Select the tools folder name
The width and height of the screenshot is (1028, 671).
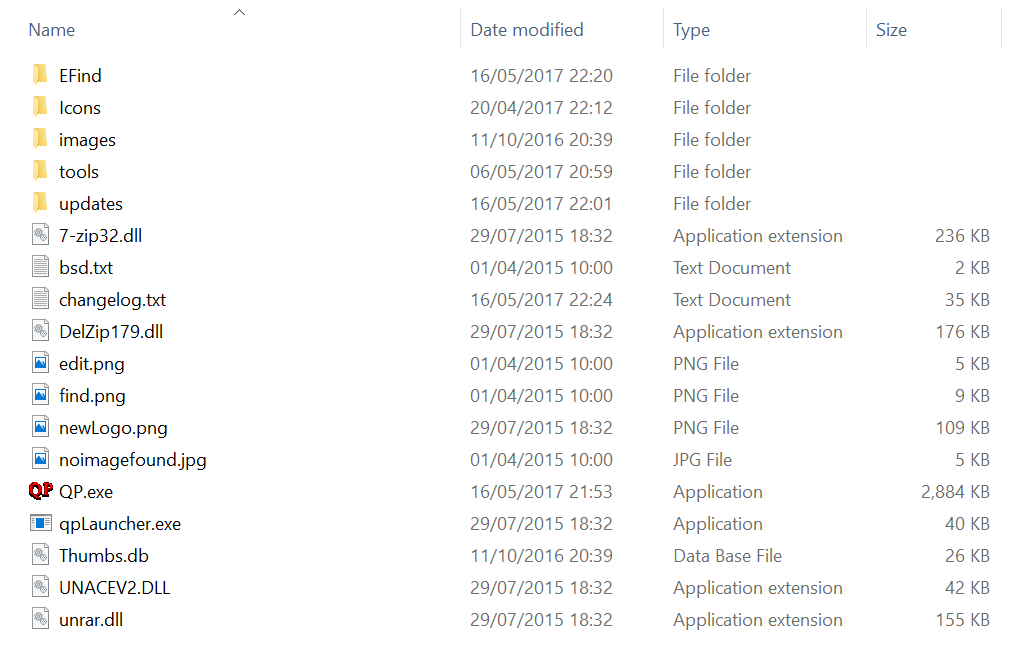point(79,172)
